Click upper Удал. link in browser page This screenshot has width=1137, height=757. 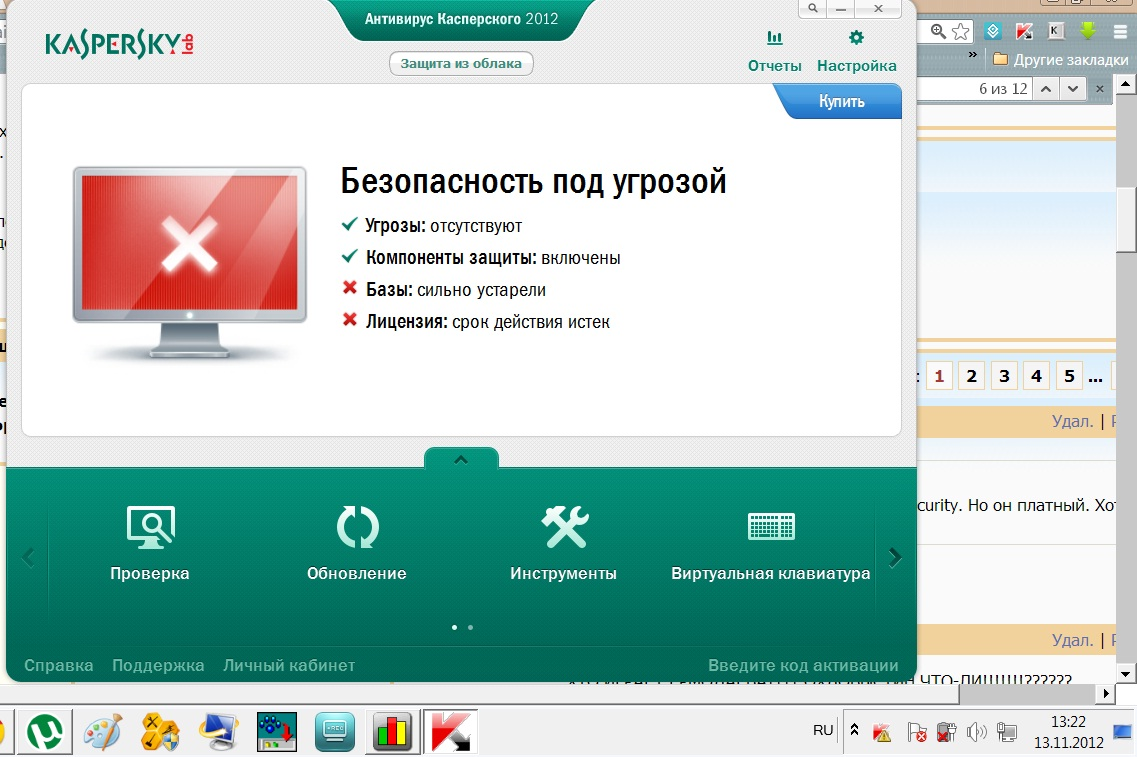[1072, 421]
